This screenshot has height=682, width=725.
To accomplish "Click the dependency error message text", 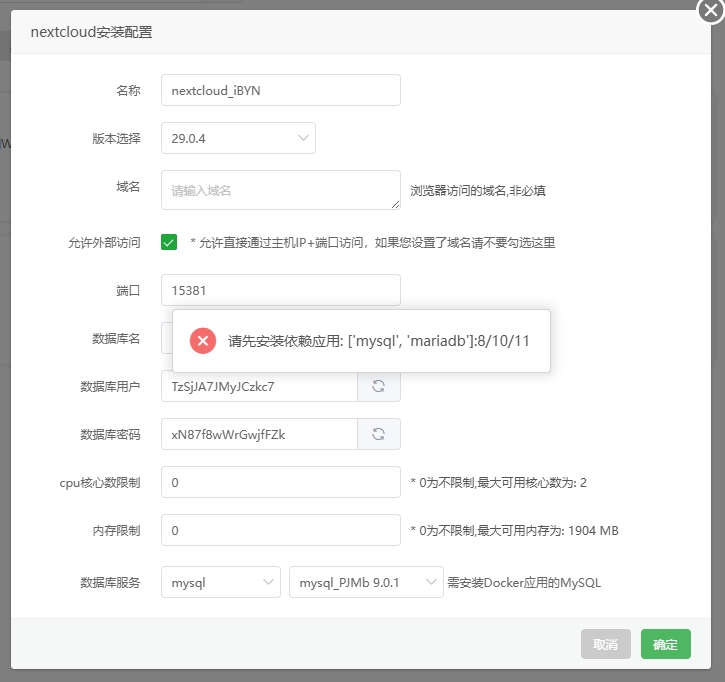I will click(x=378, y=341).
